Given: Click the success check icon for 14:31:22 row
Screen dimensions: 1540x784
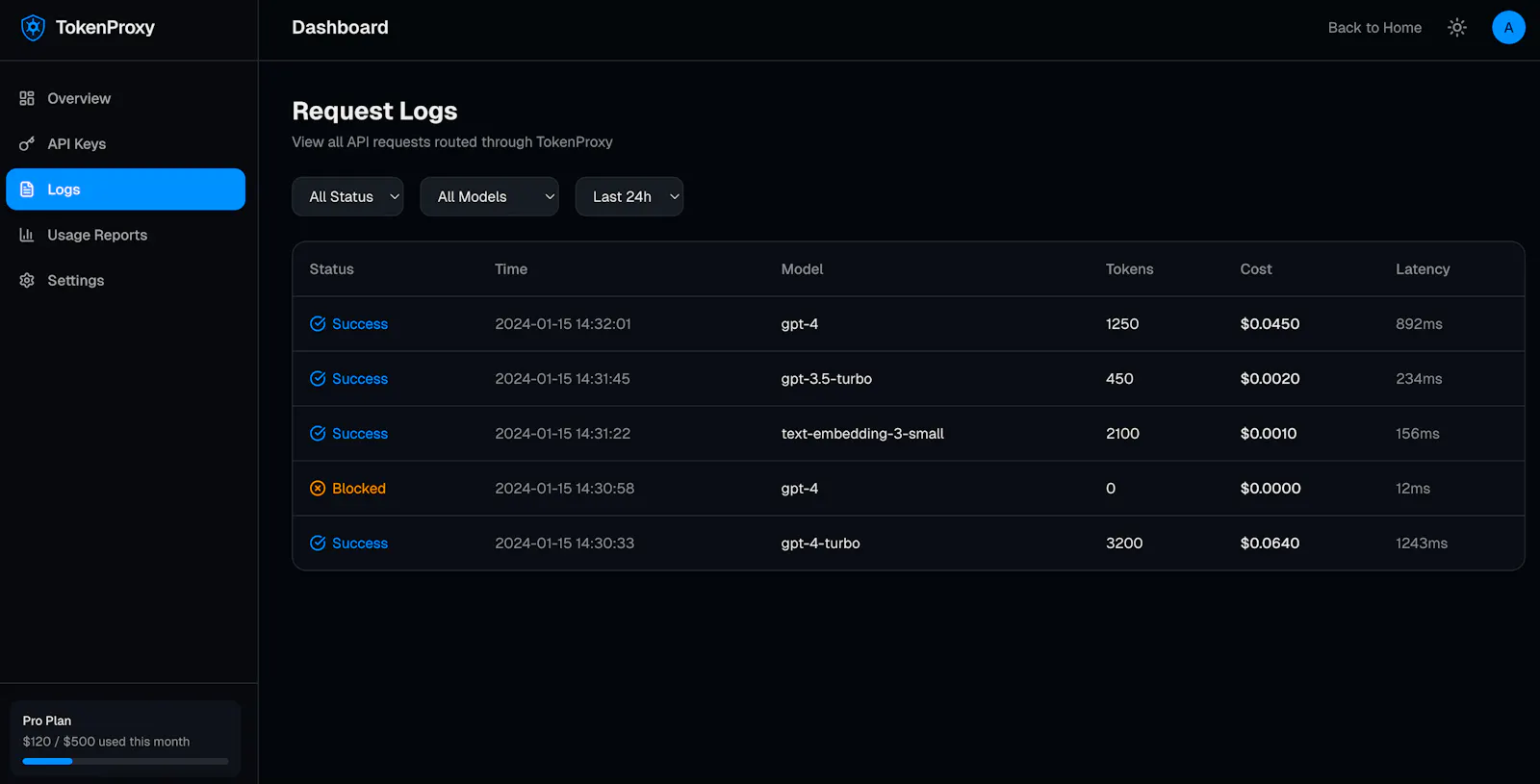Looking at the screenshot, I should click(318, 434).
